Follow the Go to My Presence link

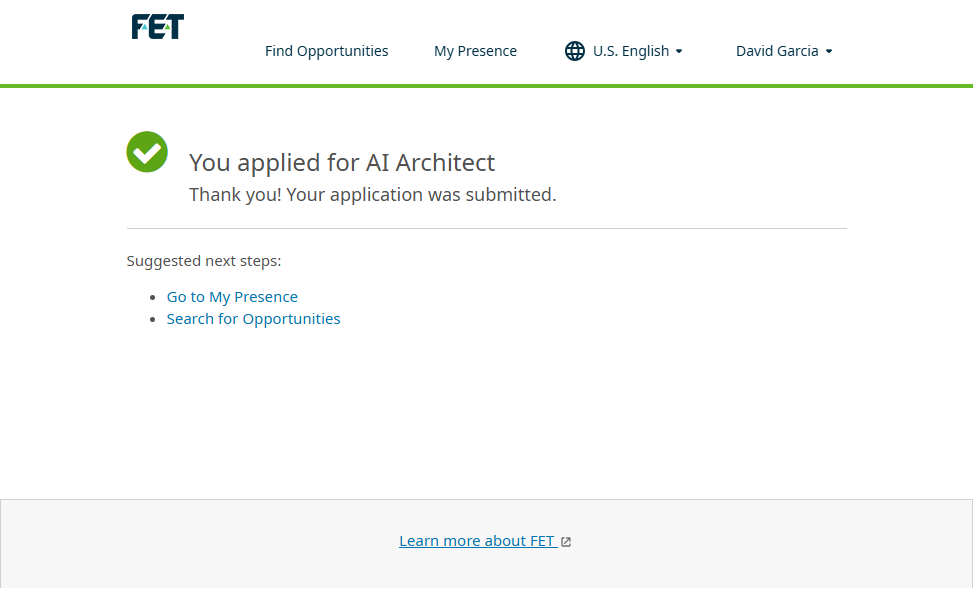click(x=232, y=297)
